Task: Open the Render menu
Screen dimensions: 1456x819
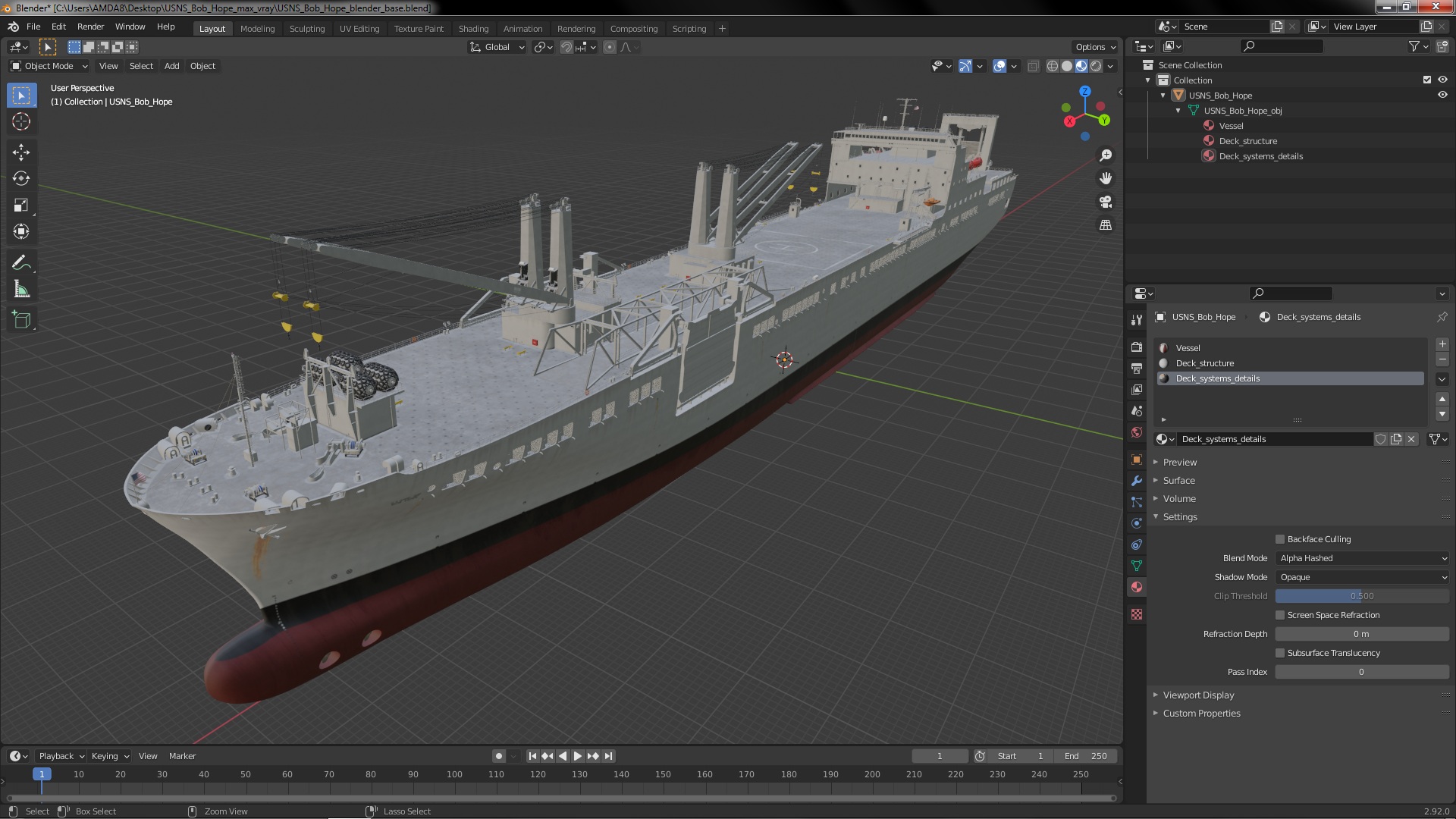Action: (90, 27)
